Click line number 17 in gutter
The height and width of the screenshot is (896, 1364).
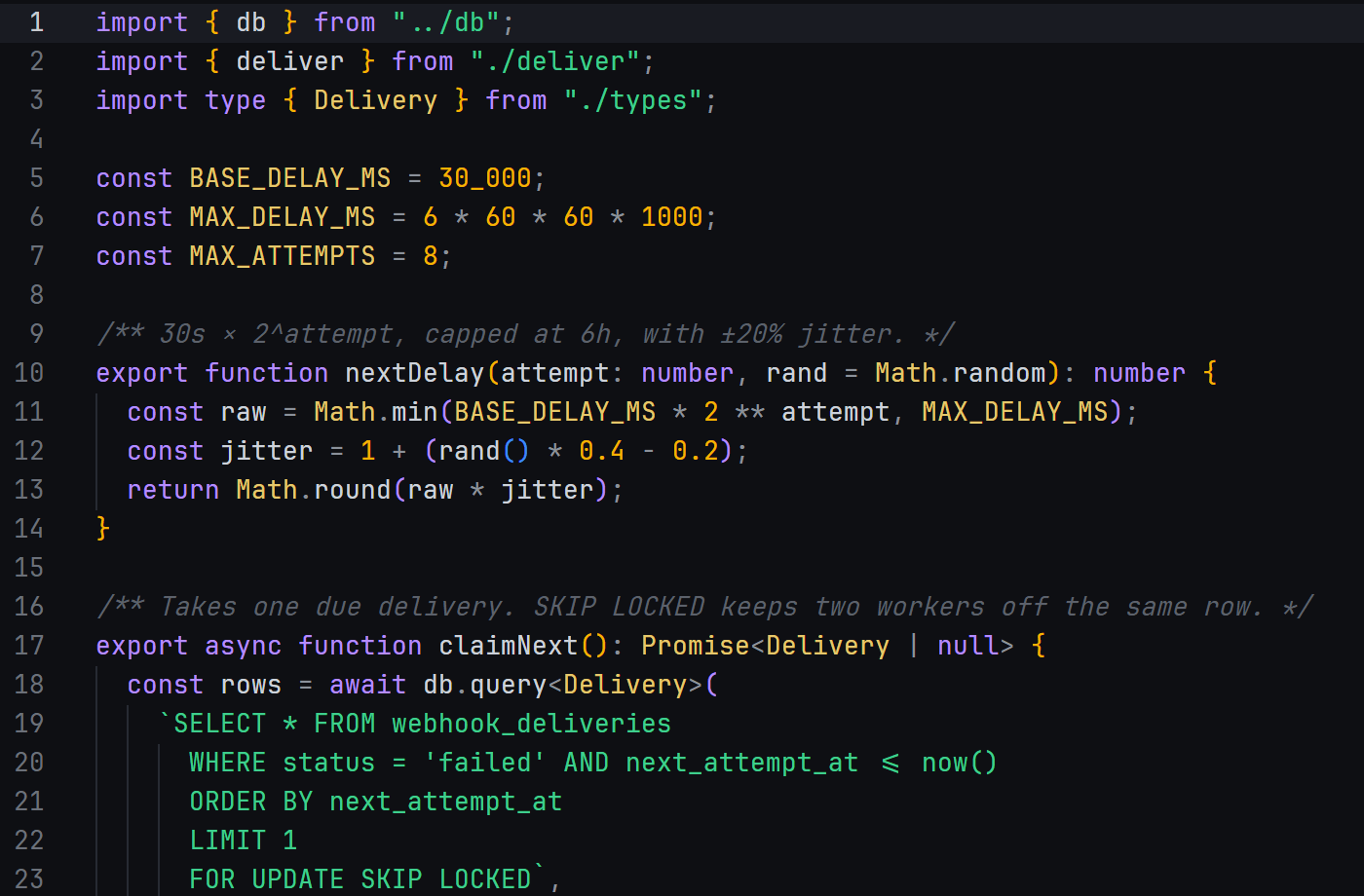coord(29,645)
